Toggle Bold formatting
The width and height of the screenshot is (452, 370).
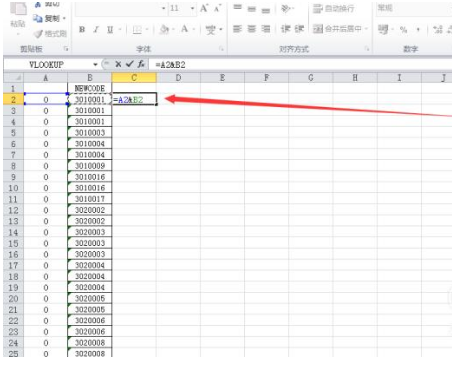click(82, 30)
